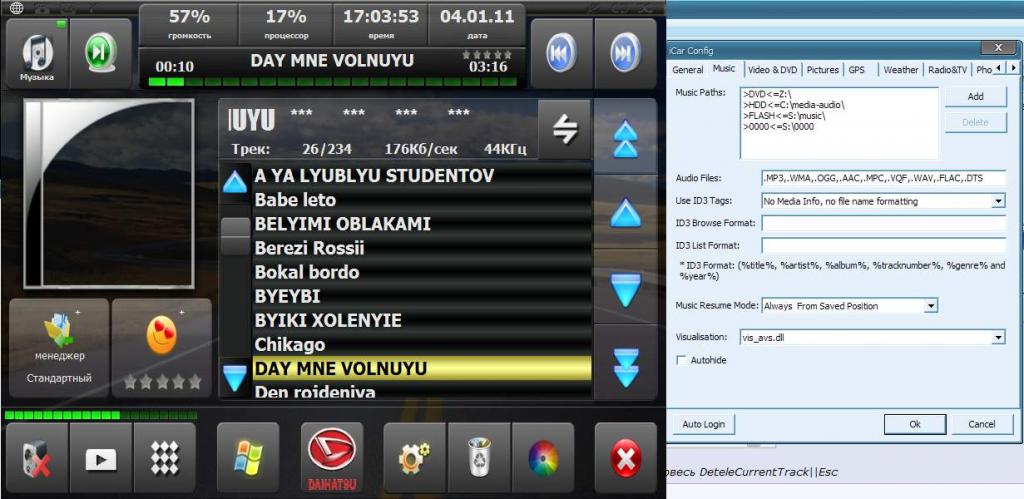The width and height of the screenshot is (1024, 499).
Task: Open the Music Resume Mode dropdown
Action: point(930,305)
